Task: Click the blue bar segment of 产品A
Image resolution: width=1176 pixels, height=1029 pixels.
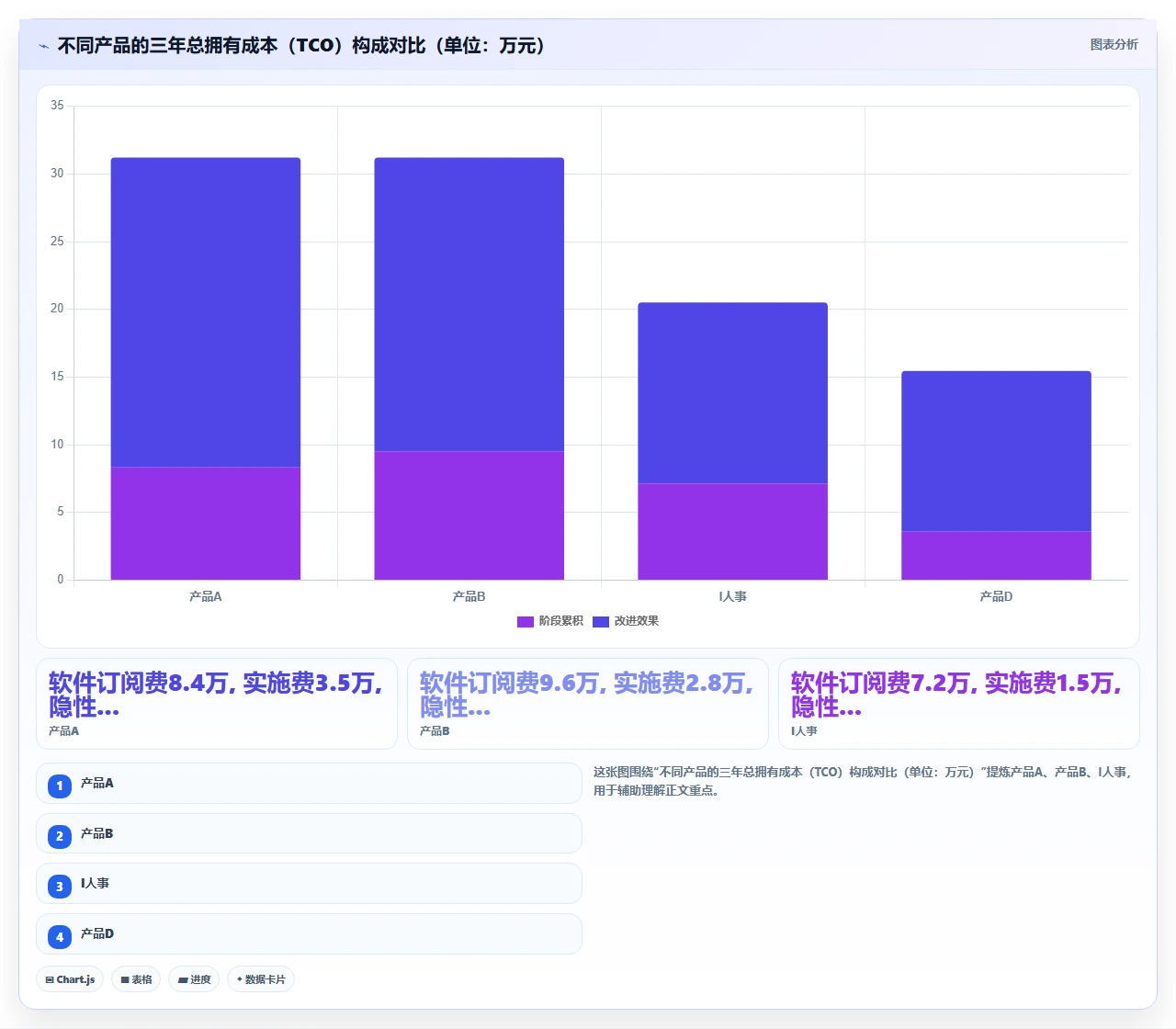Action: click(x=206, y=312)
